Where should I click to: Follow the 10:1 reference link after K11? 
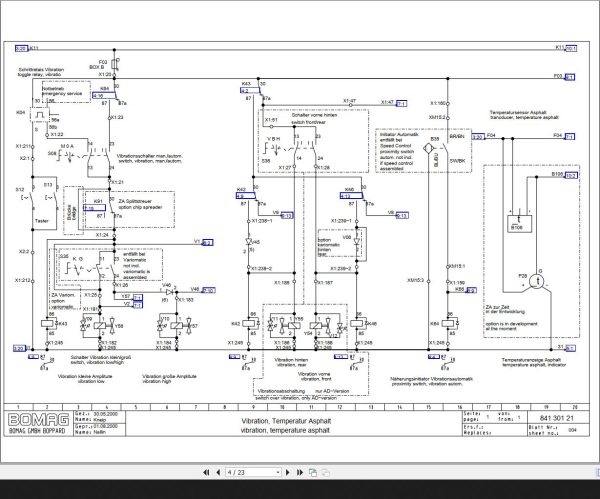pyautogui.click(x=571, y=48)
